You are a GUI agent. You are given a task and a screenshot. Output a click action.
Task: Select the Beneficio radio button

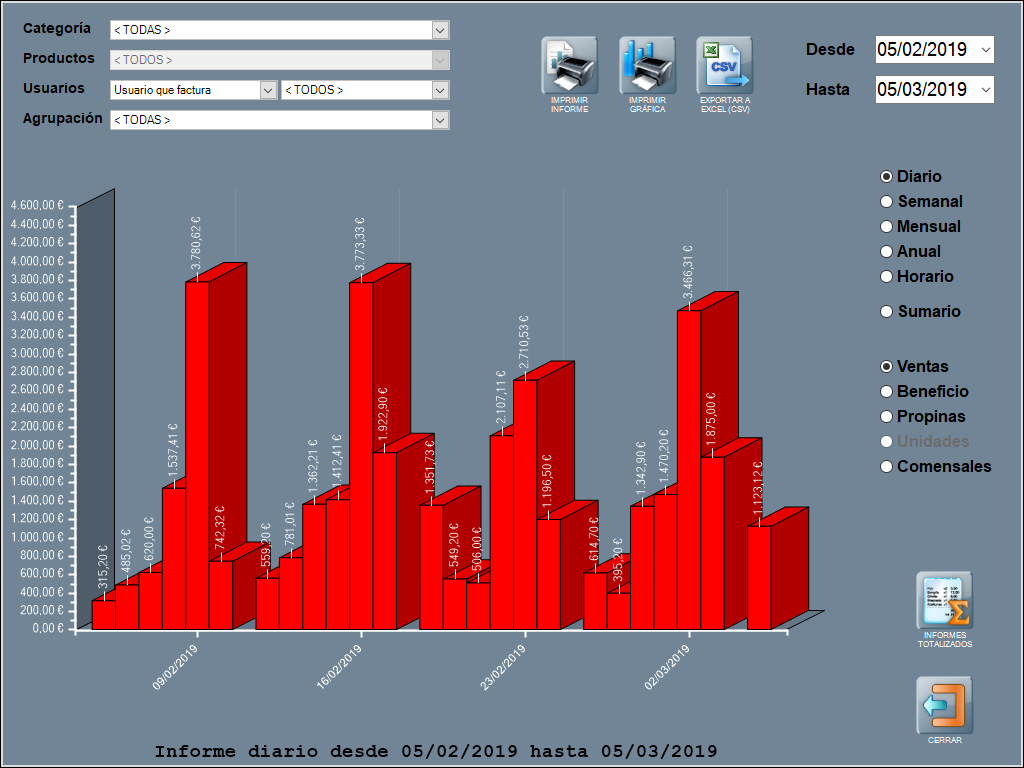886,392
